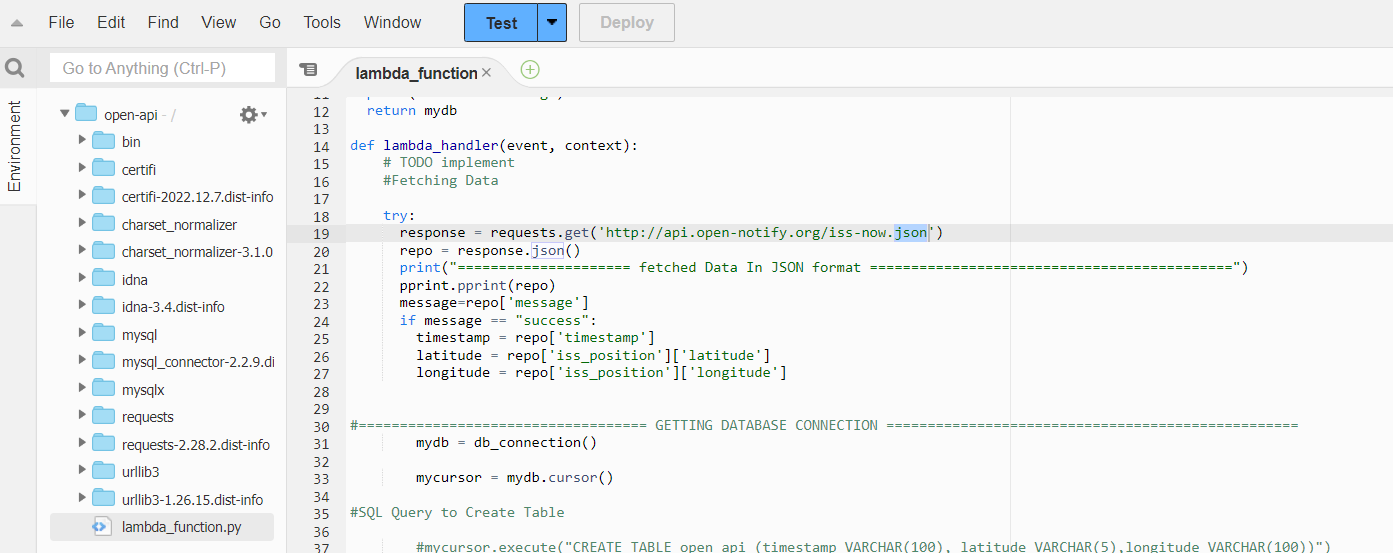Click the 'mycursor = mydb.cursor()' code line

point(514,477)
